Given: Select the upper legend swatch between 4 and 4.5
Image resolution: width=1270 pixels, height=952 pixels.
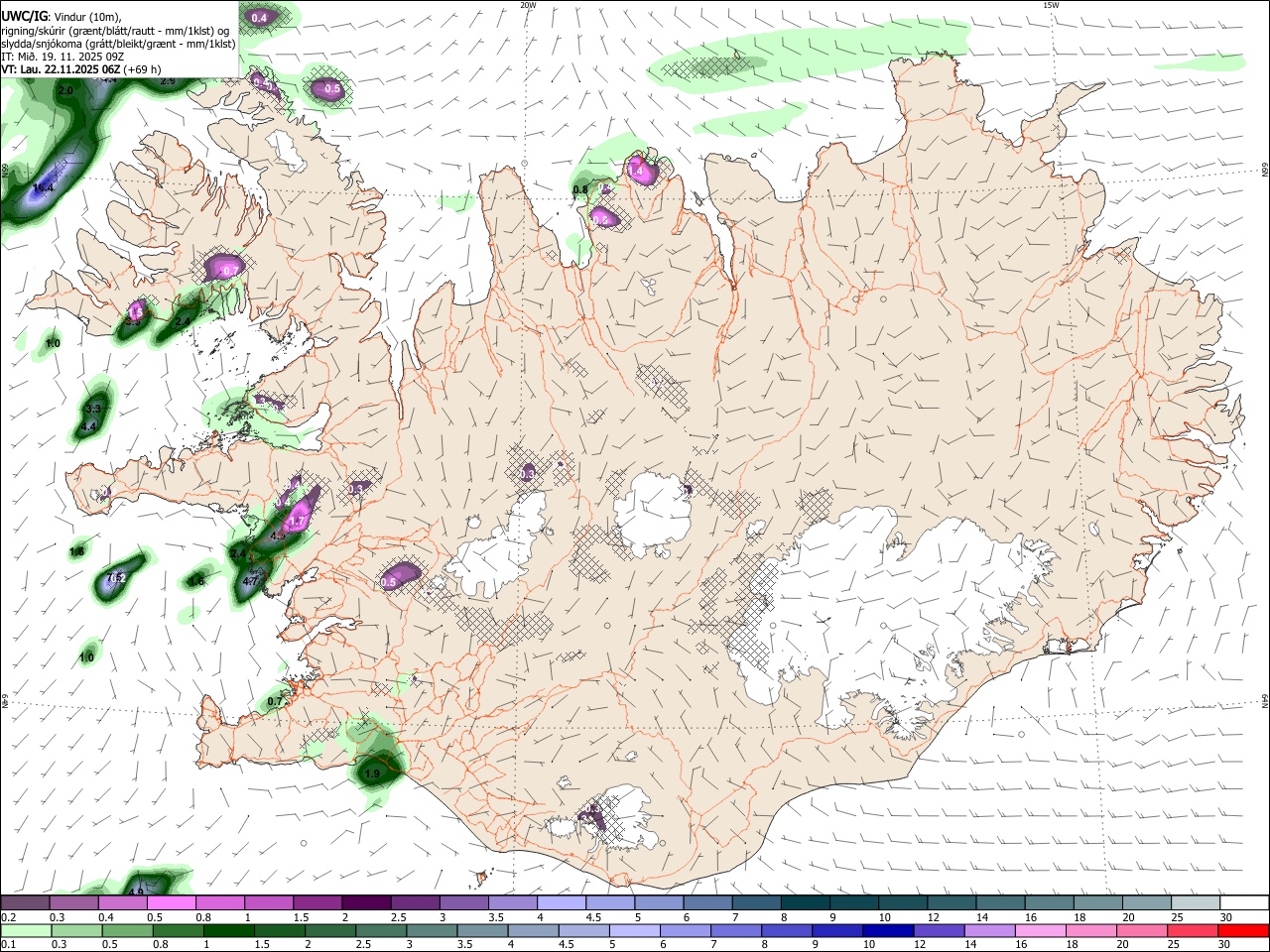Looking at the screenshot, I should 562,903.
